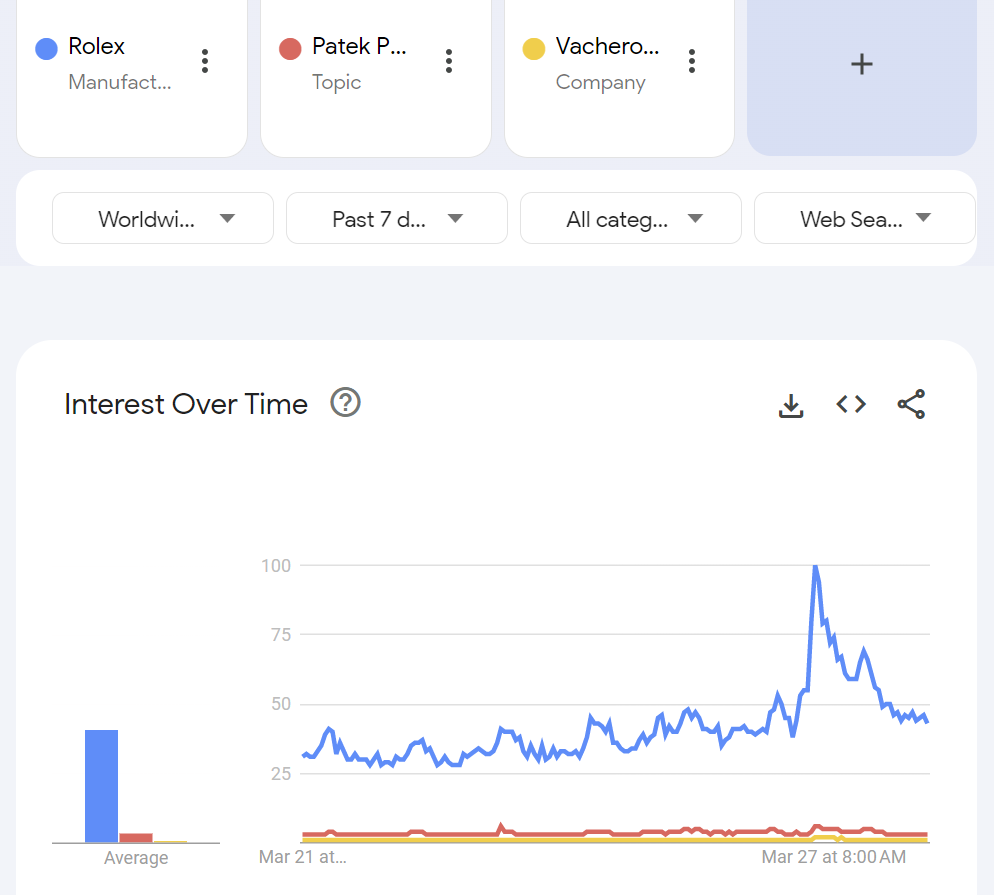Open the Web Search type dropdown
The height and width of the screenshot is (895, 994).
(865, 219)
